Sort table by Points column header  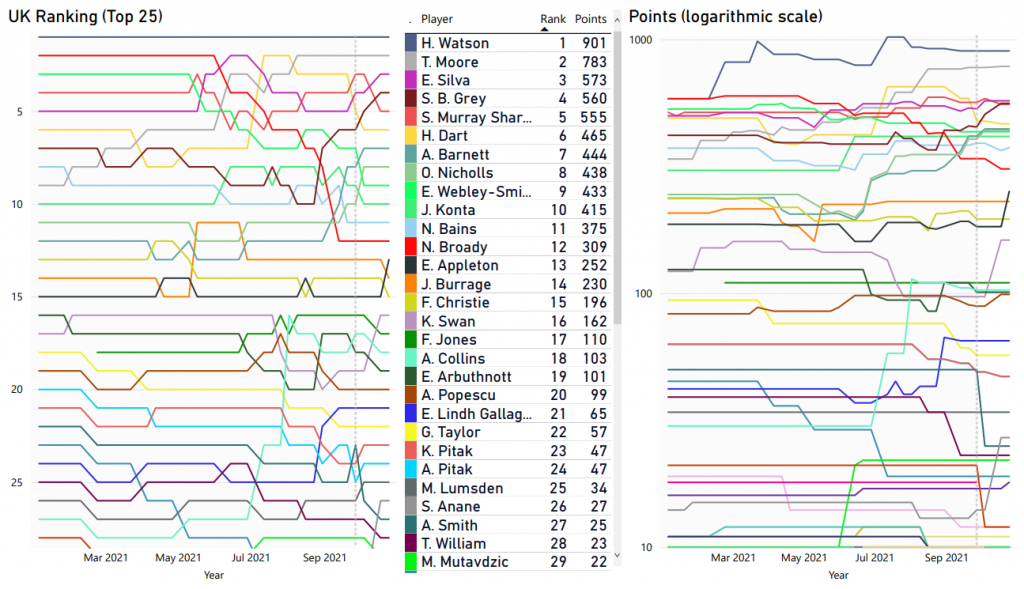[x=591, y=19]
